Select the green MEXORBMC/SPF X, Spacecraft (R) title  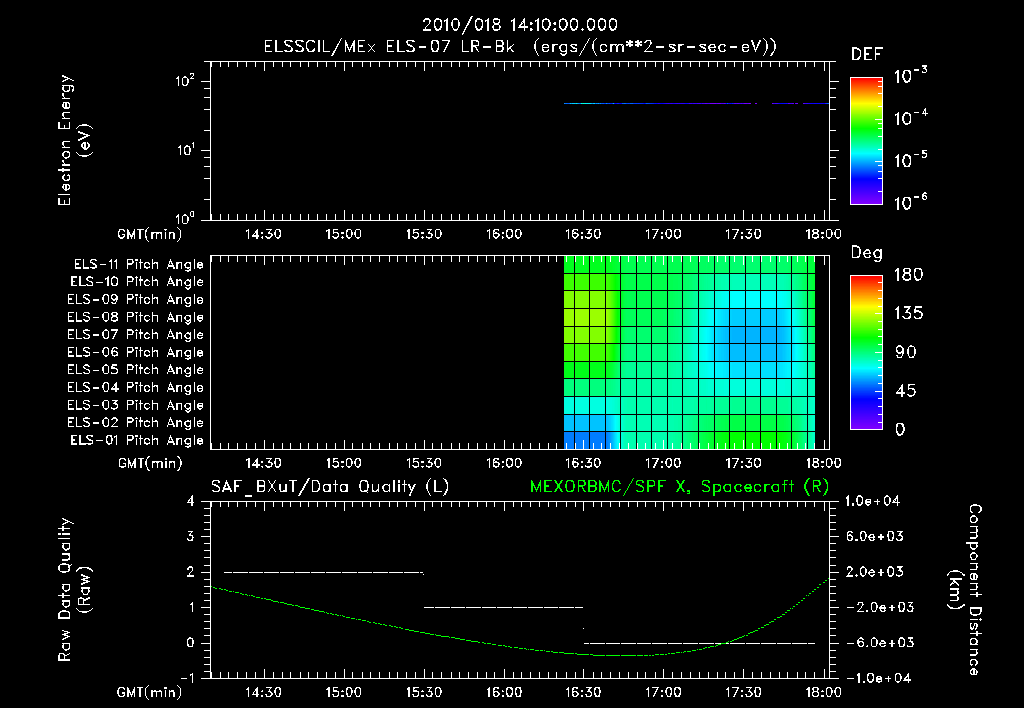679,487
